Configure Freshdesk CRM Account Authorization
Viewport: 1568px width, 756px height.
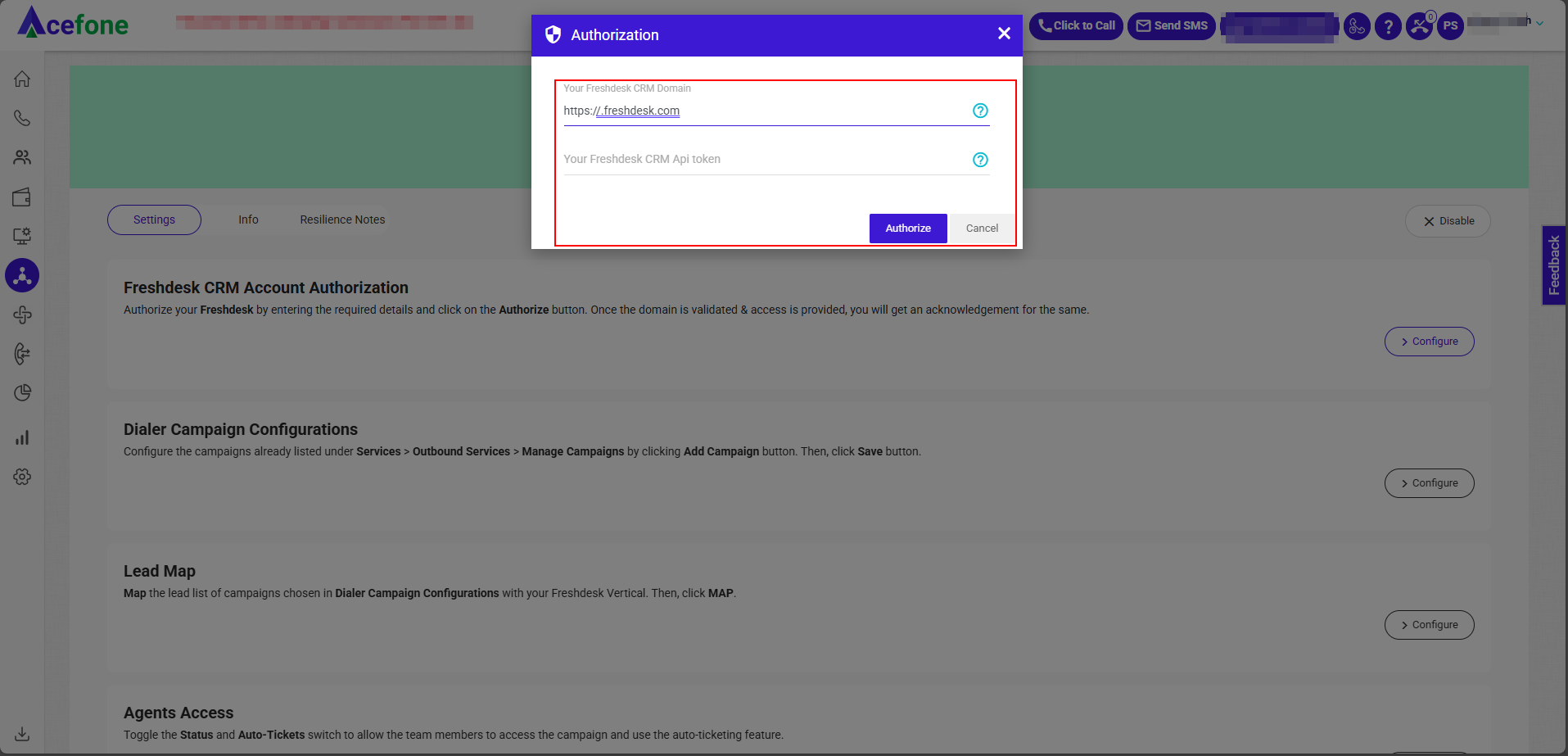1429,342
